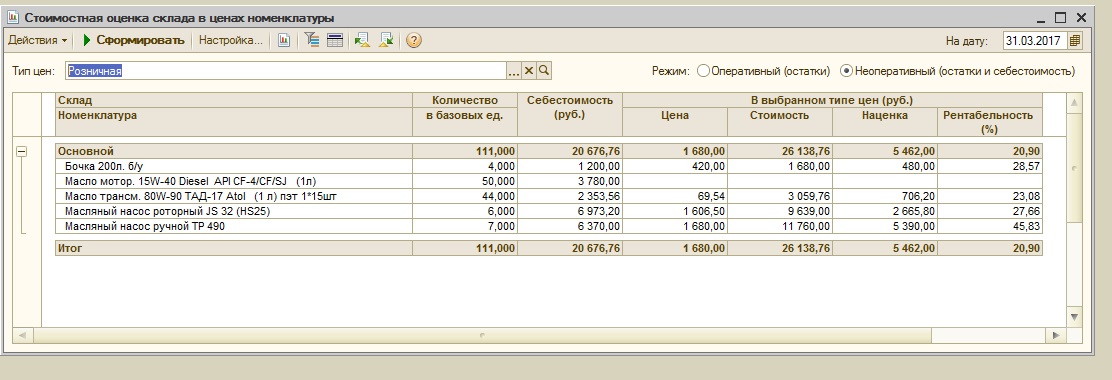The image size is (1112, 380).
Task: Click scroll down arrow of vertical scrollbar
Action: pos(1074,317)
